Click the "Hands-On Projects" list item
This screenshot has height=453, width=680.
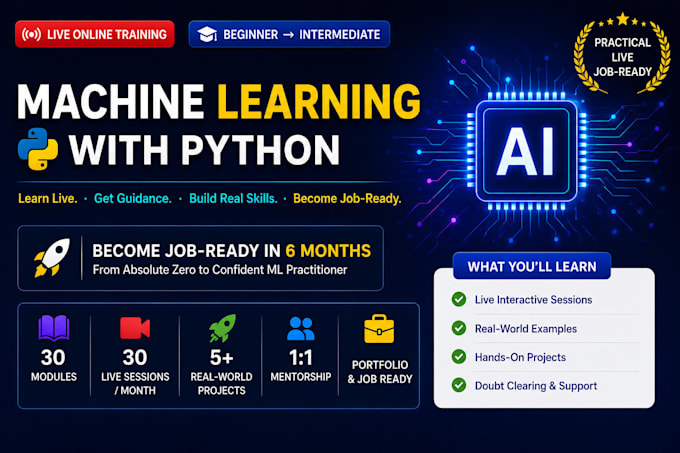point(520,357)
